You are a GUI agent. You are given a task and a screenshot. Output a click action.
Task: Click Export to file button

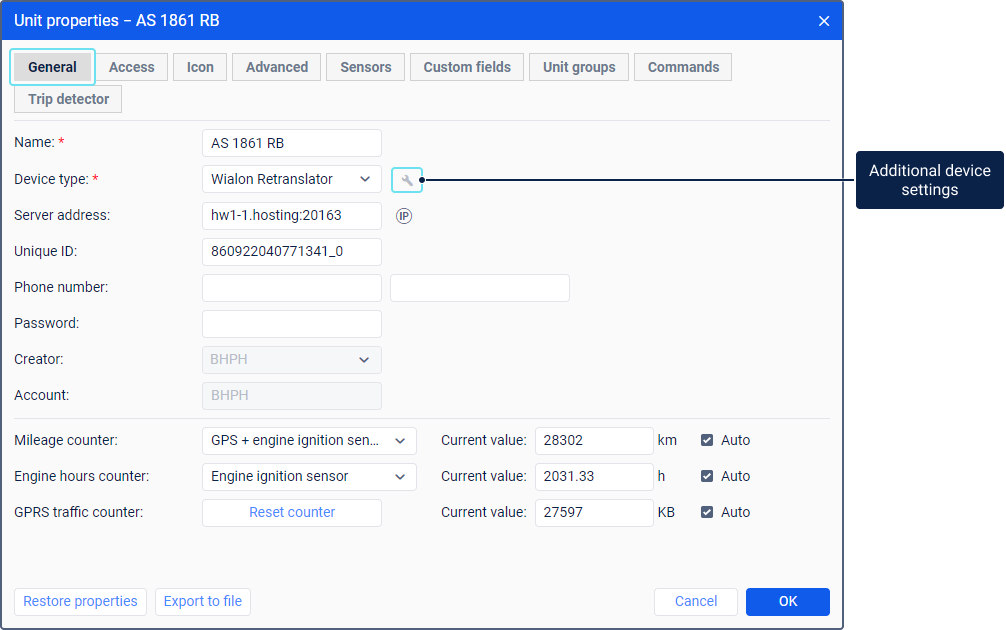(x=203, y=602)
